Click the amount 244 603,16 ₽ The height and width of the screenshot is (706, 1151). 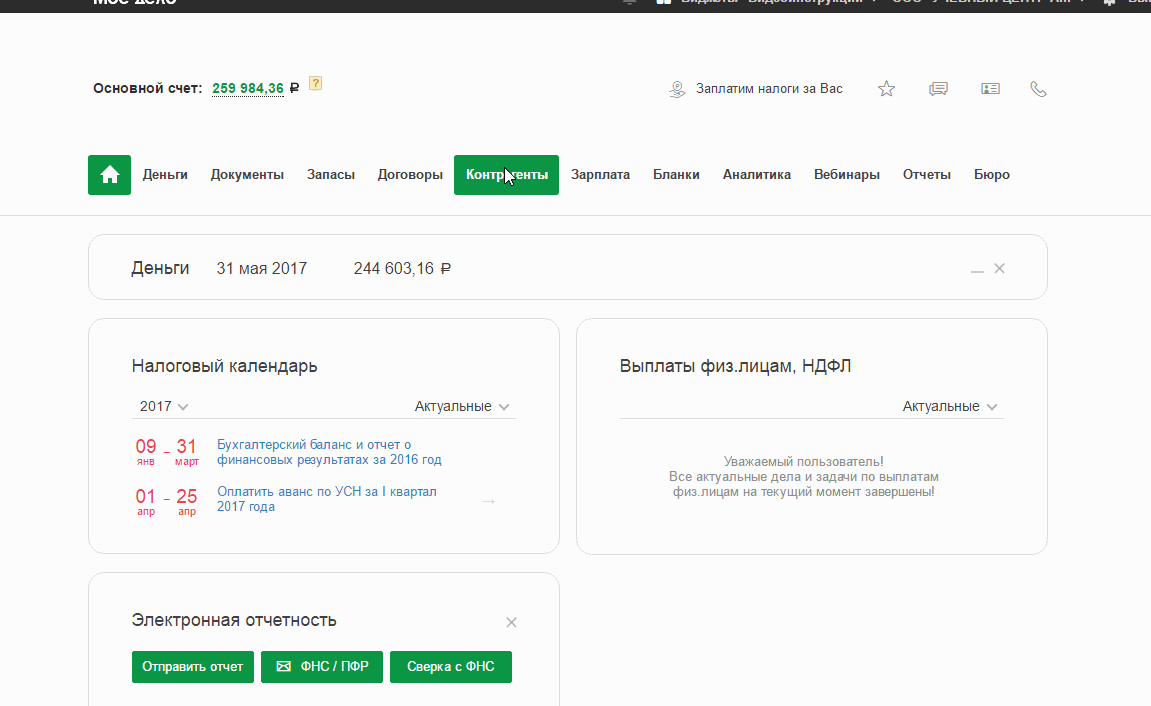(x=402, y=269)
